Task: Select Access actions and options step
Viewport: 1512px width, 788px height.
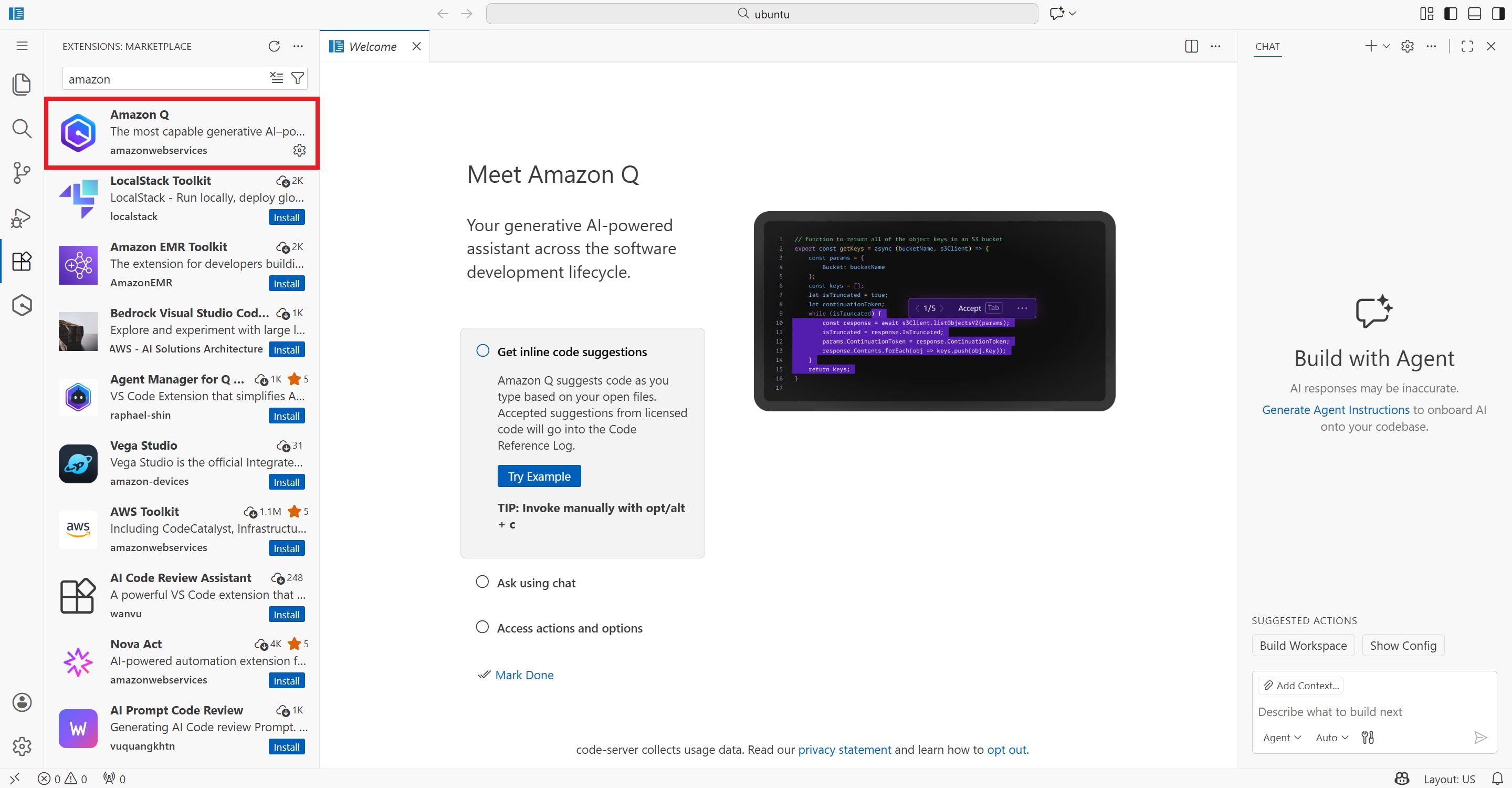Action: [569, 628]
